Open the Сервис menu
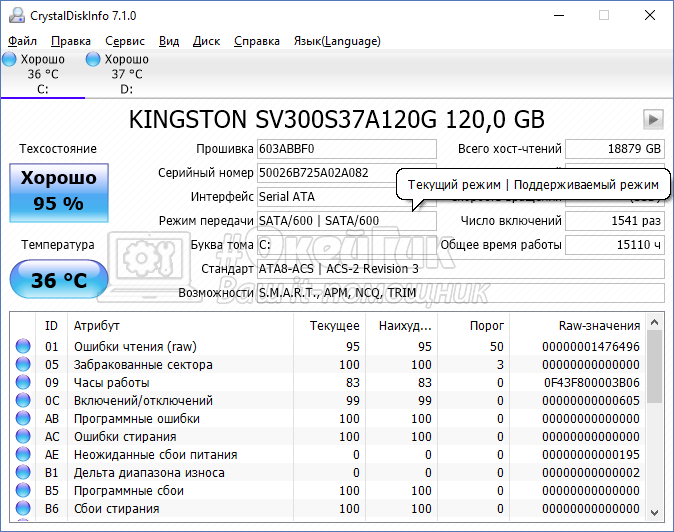674x532 pixels. pyautogui.click(x=125, y=41)
